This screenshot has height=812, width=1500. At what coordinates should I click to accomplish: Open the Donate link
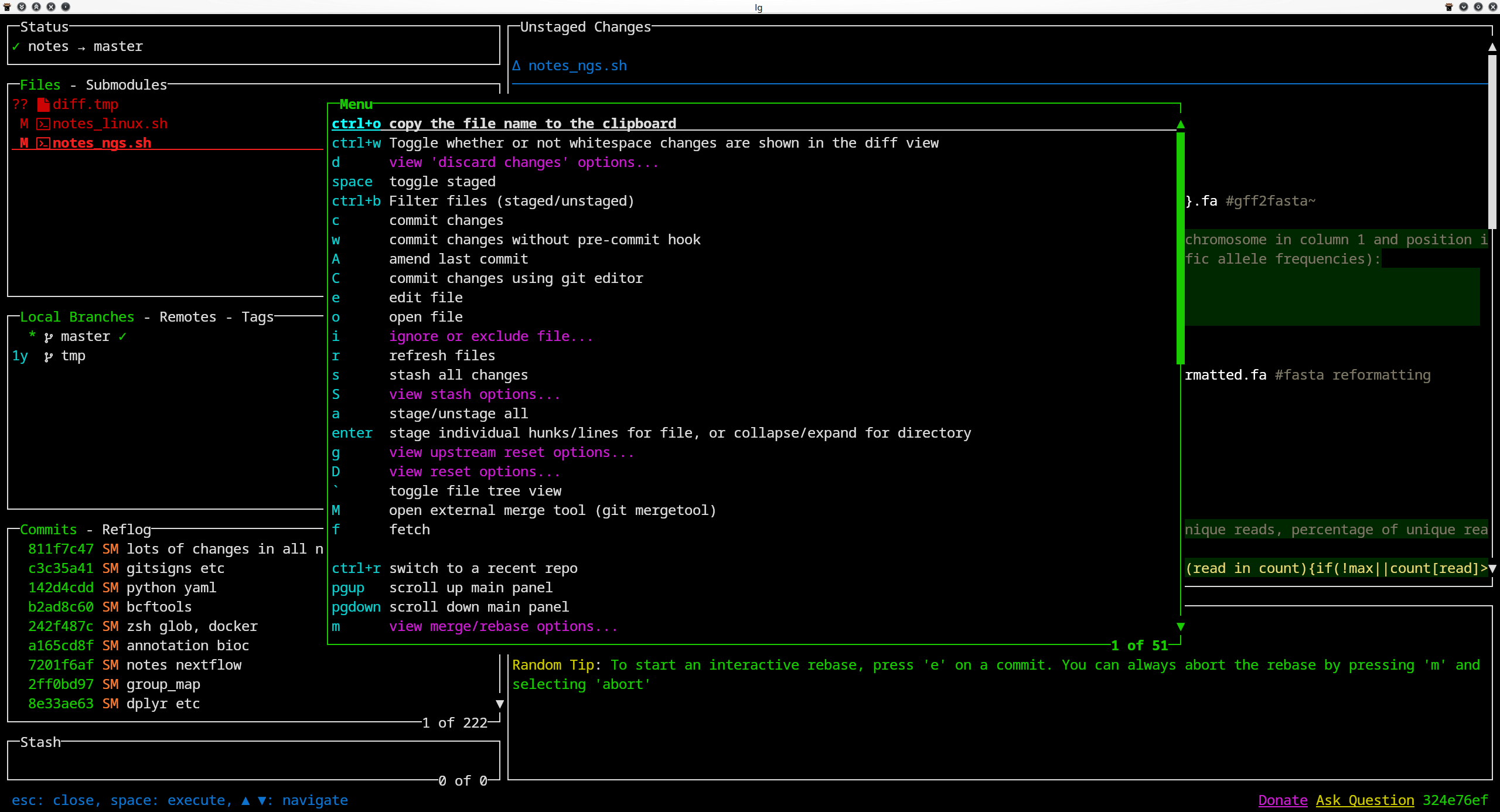[x=1283, y=800]
